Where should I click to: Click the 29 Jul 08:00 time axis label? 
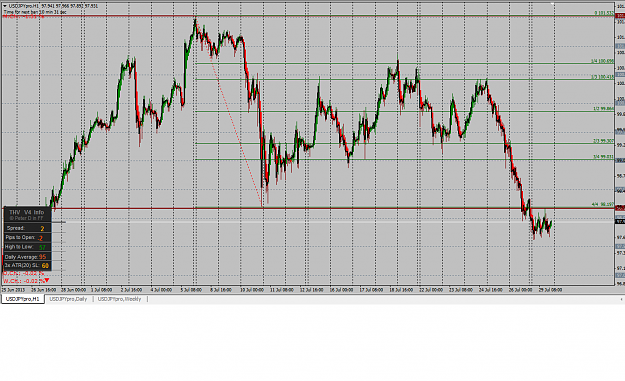coord(550,290)
